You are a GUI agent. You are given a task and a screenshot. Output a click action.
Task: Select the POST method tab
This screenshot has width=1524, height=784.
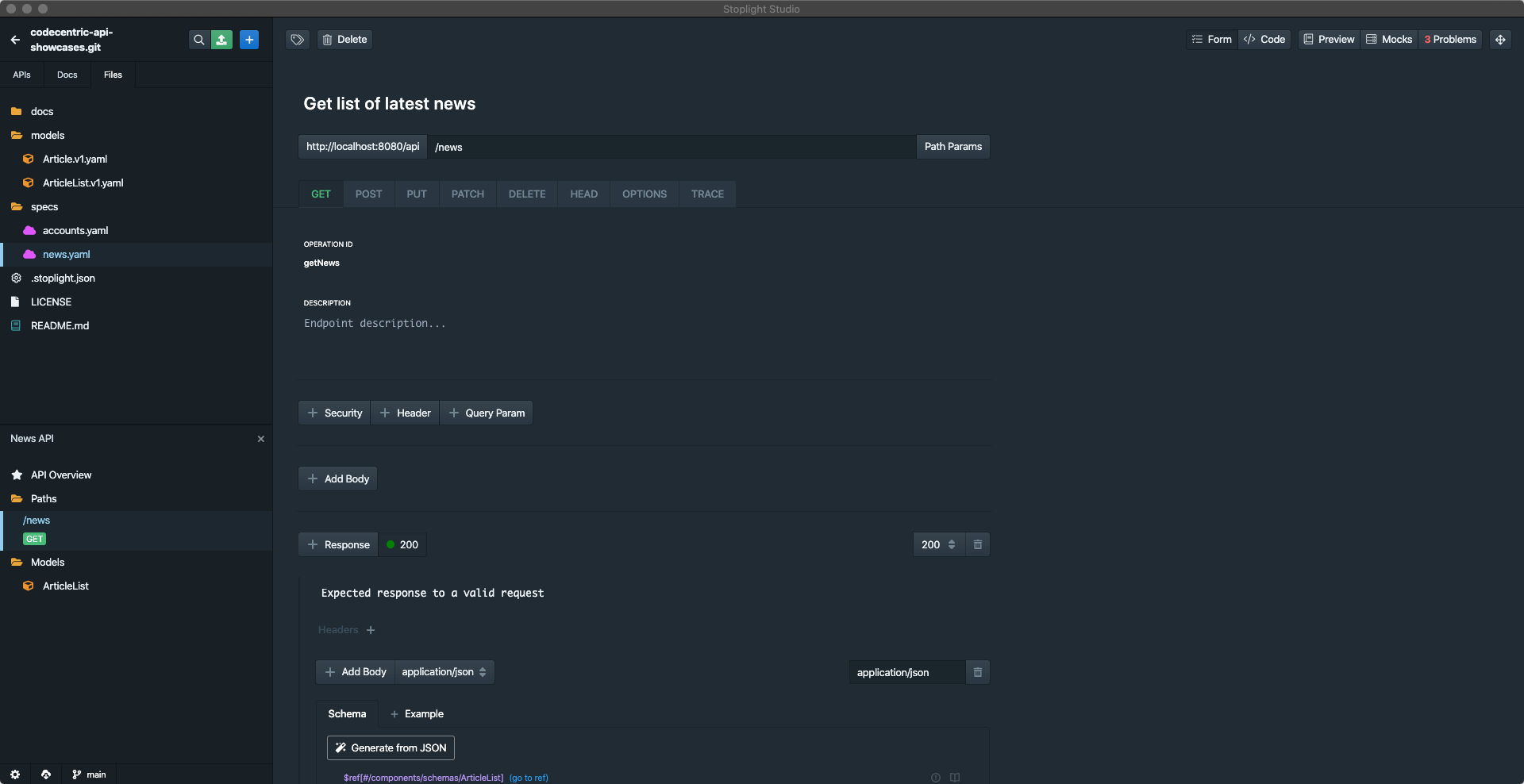tap(368, 194)
